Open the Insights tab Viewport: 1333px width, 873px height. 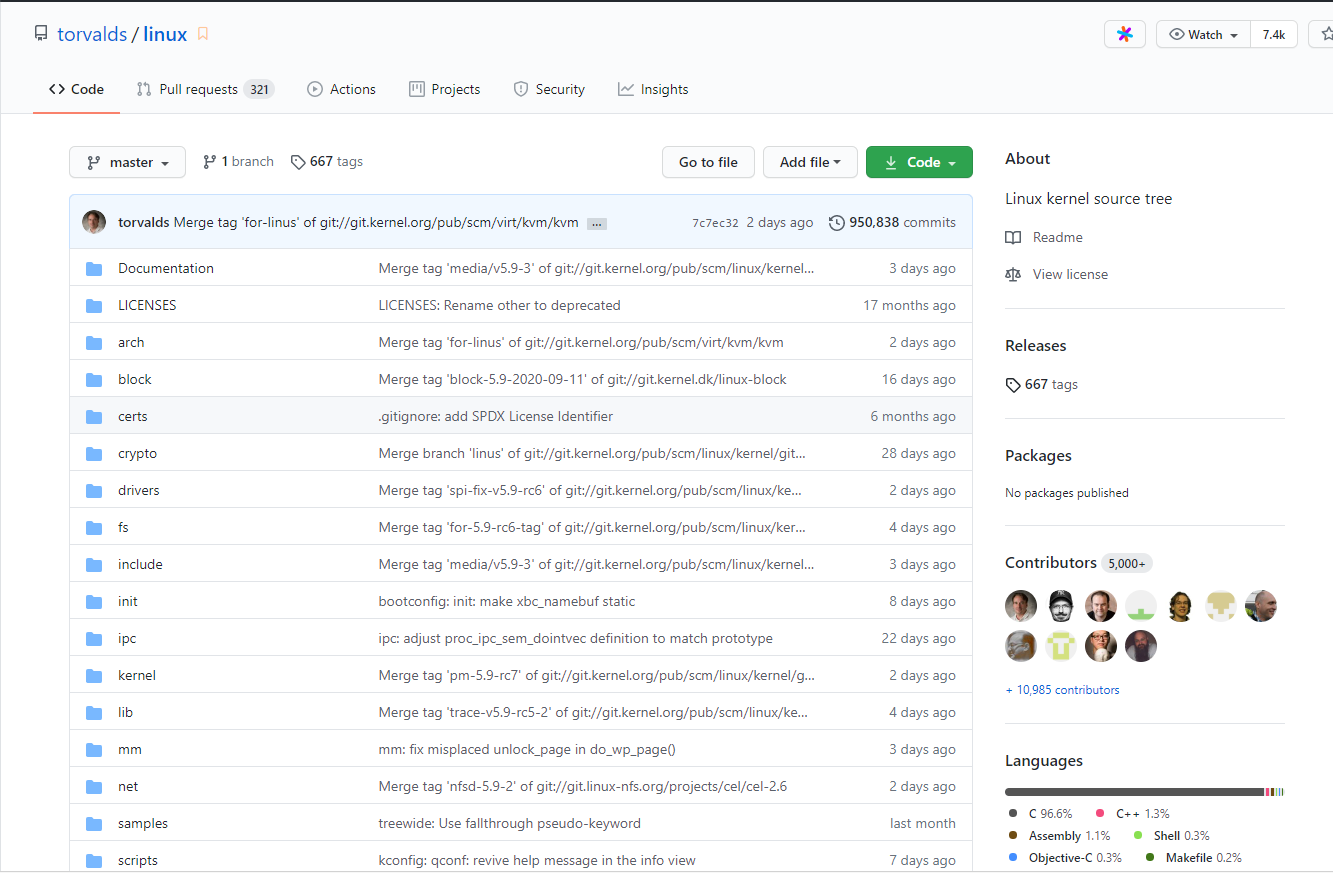(x=653, y=90)
